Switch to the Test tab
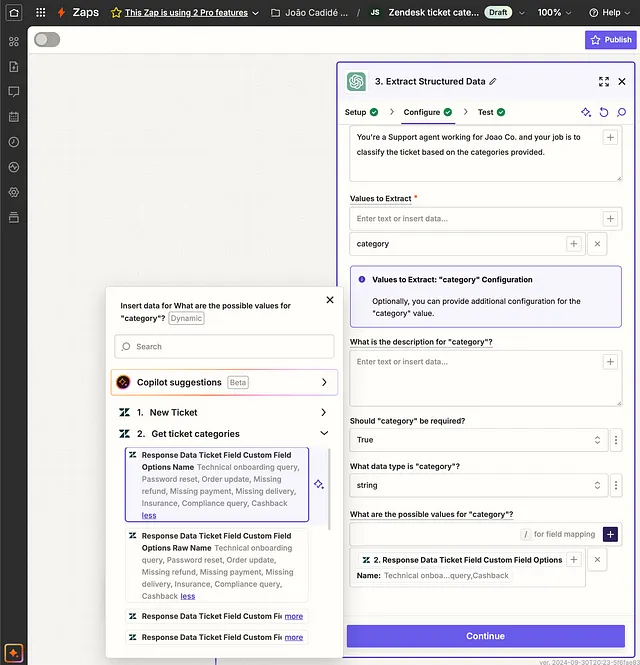Viewport: 640px width, 665px height. pos(491,112)
